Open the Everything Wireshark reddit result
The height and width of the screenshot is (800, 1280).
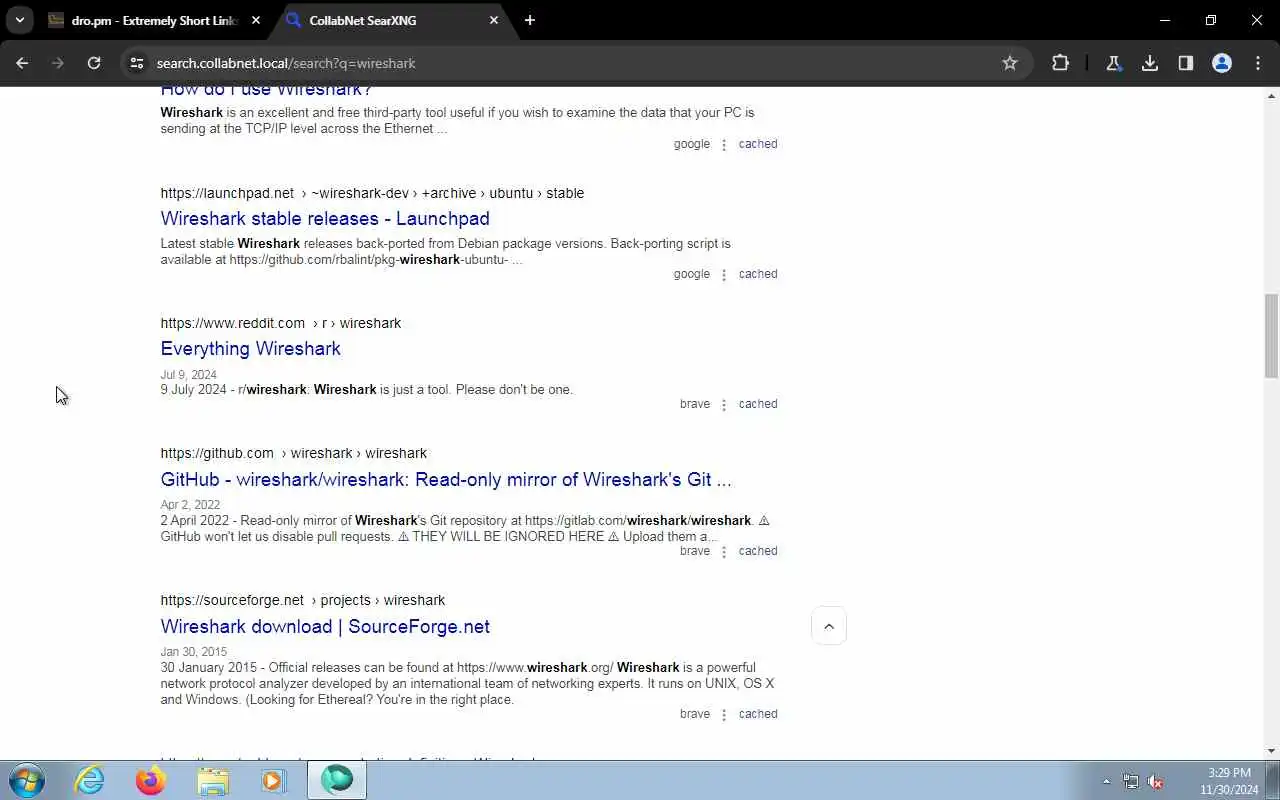[250, 348]
